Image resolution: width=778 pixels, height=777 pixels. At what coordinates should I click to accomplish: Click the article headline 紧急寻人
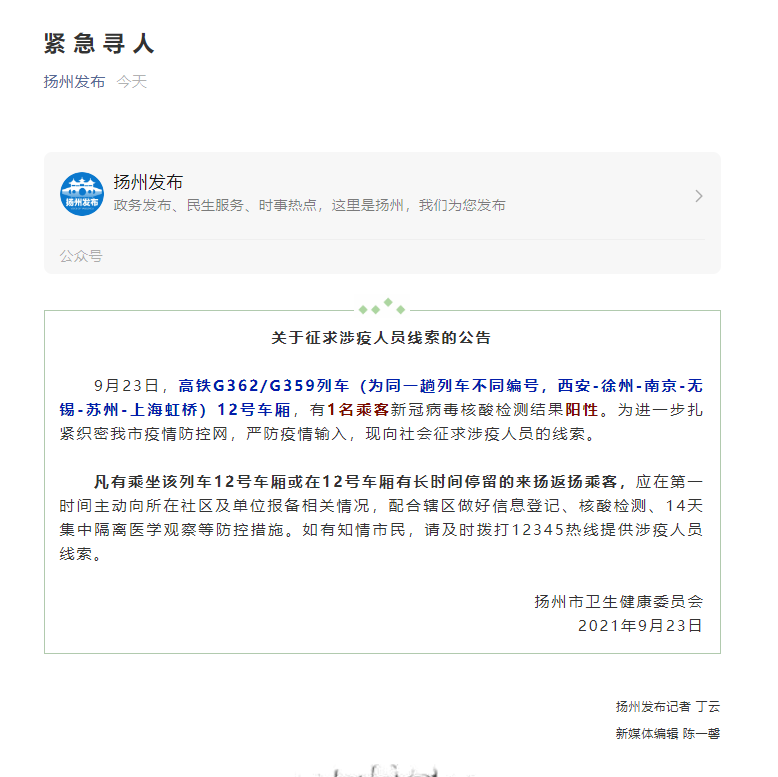pyautogui.click(x=99, y=43)
